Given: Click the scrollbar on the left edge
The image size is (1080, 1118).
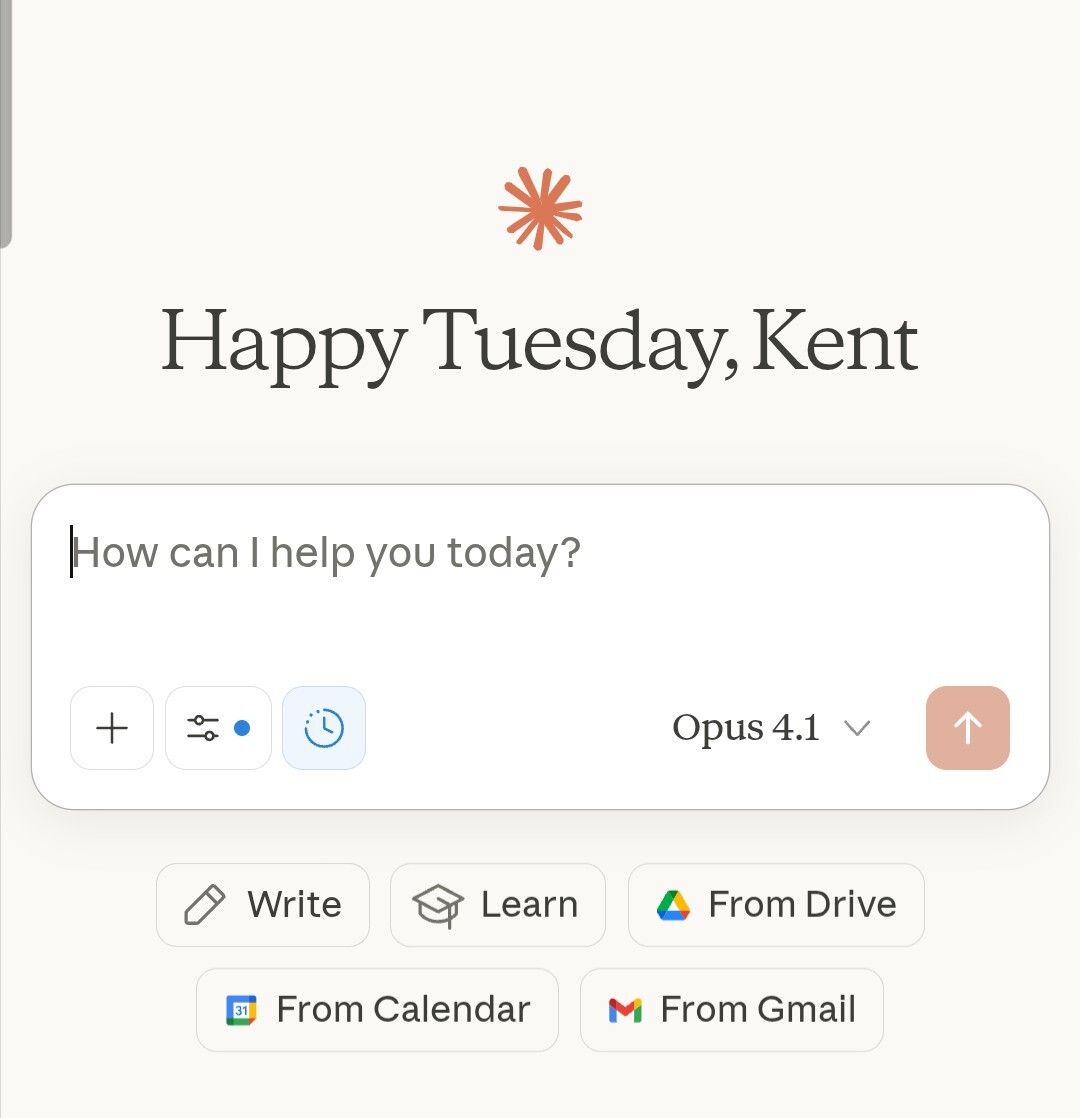Looking at the screenshot, I should [x=6, y=123].
